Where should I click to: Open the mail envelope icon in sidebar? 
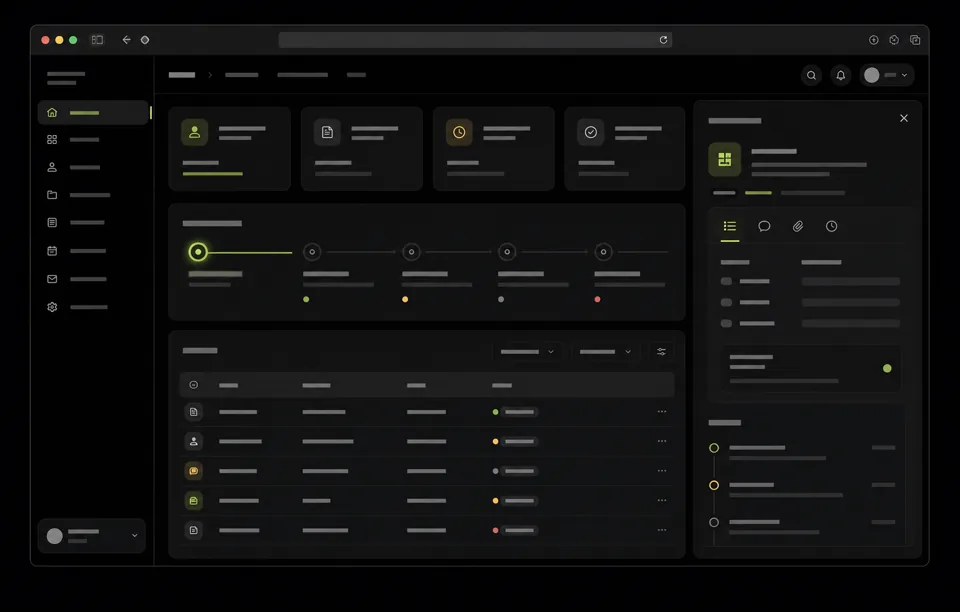coord(52,279)
